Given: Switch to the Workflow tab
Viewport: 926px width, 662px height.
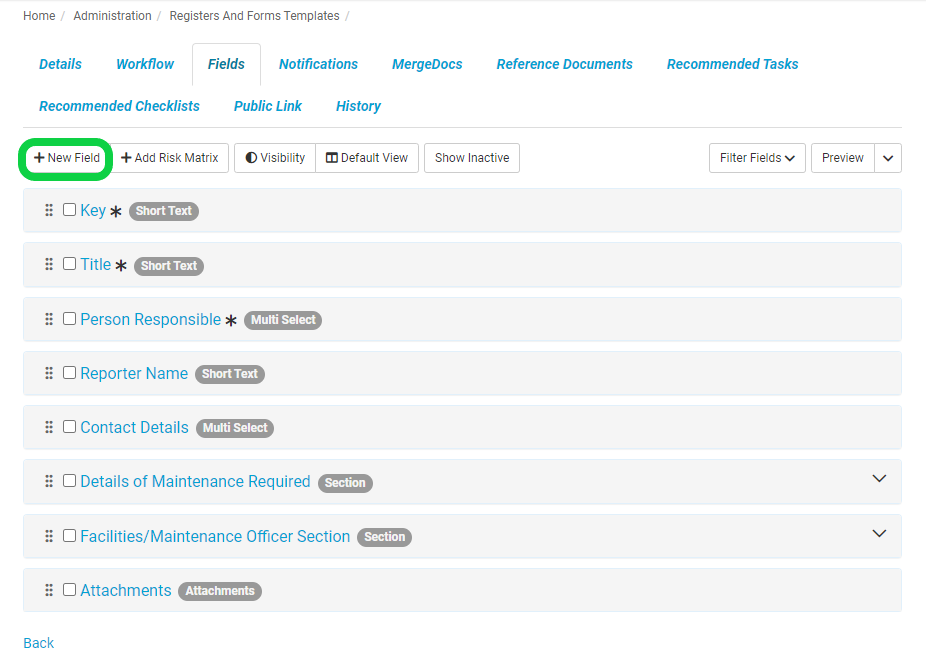Looking at the screenshot, I should [x=145, y=64].
